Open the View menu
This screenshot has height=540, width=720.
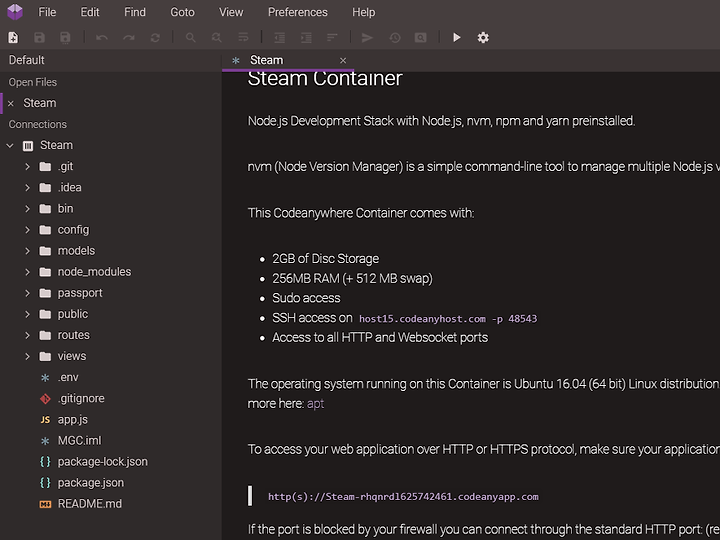[x=231, y=12]
